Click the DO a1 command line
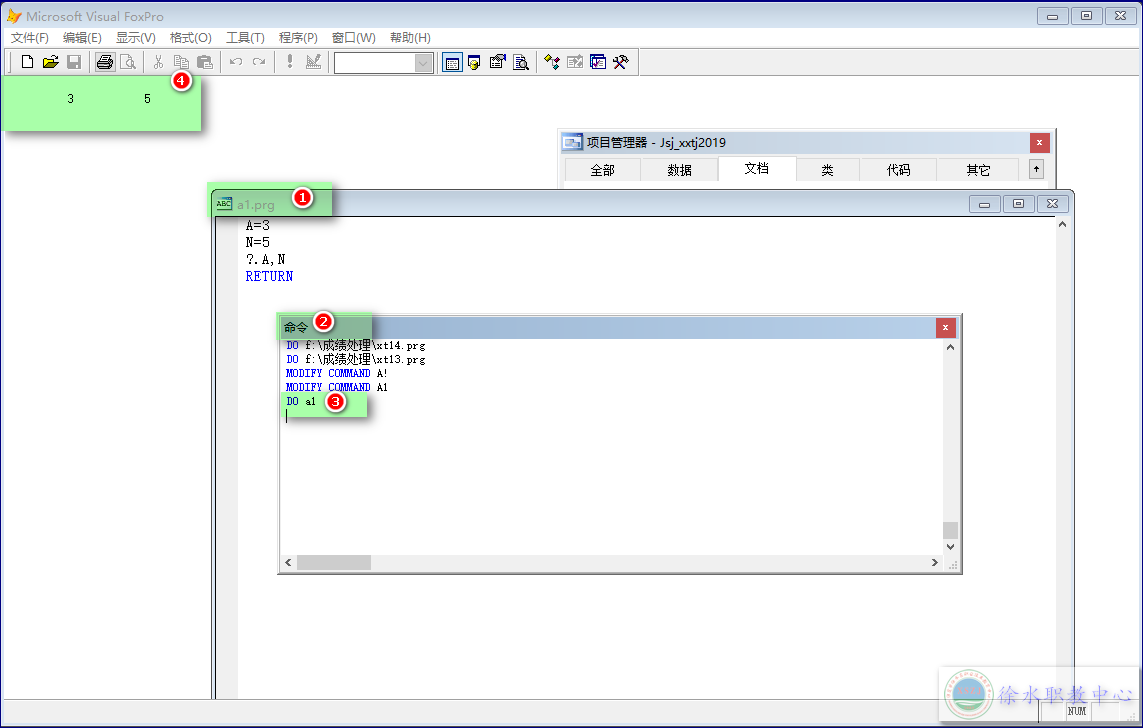The height and width of the screenshot is (728, 1143). pyautogui.click(x=301, y=401)
